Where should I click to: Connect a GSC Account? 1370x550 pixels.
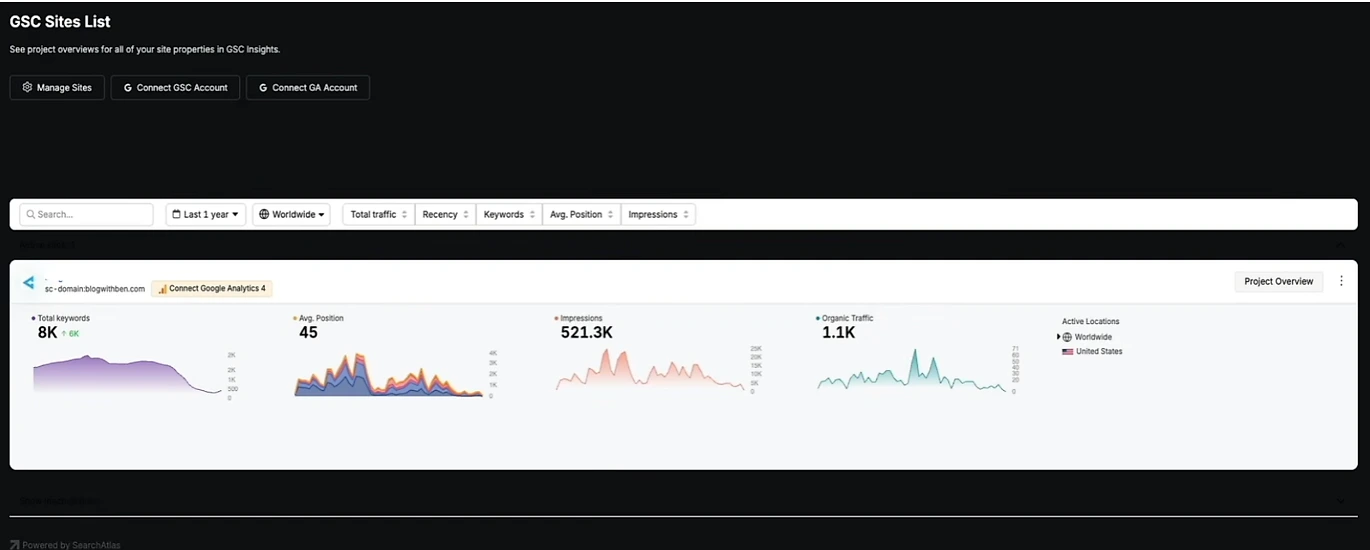click(176, 88)
